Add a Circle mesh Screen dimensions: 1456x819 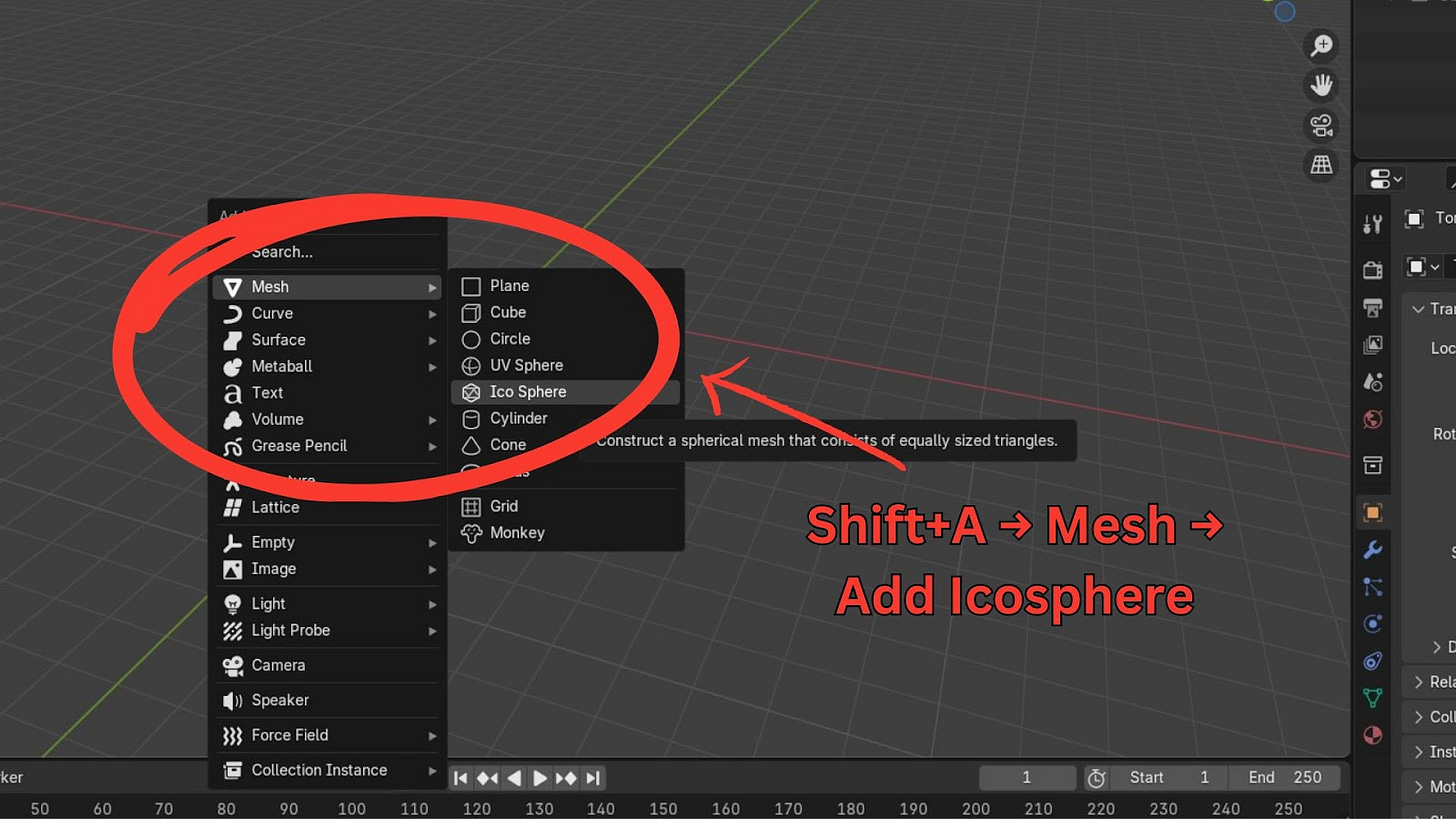[565, 339]
